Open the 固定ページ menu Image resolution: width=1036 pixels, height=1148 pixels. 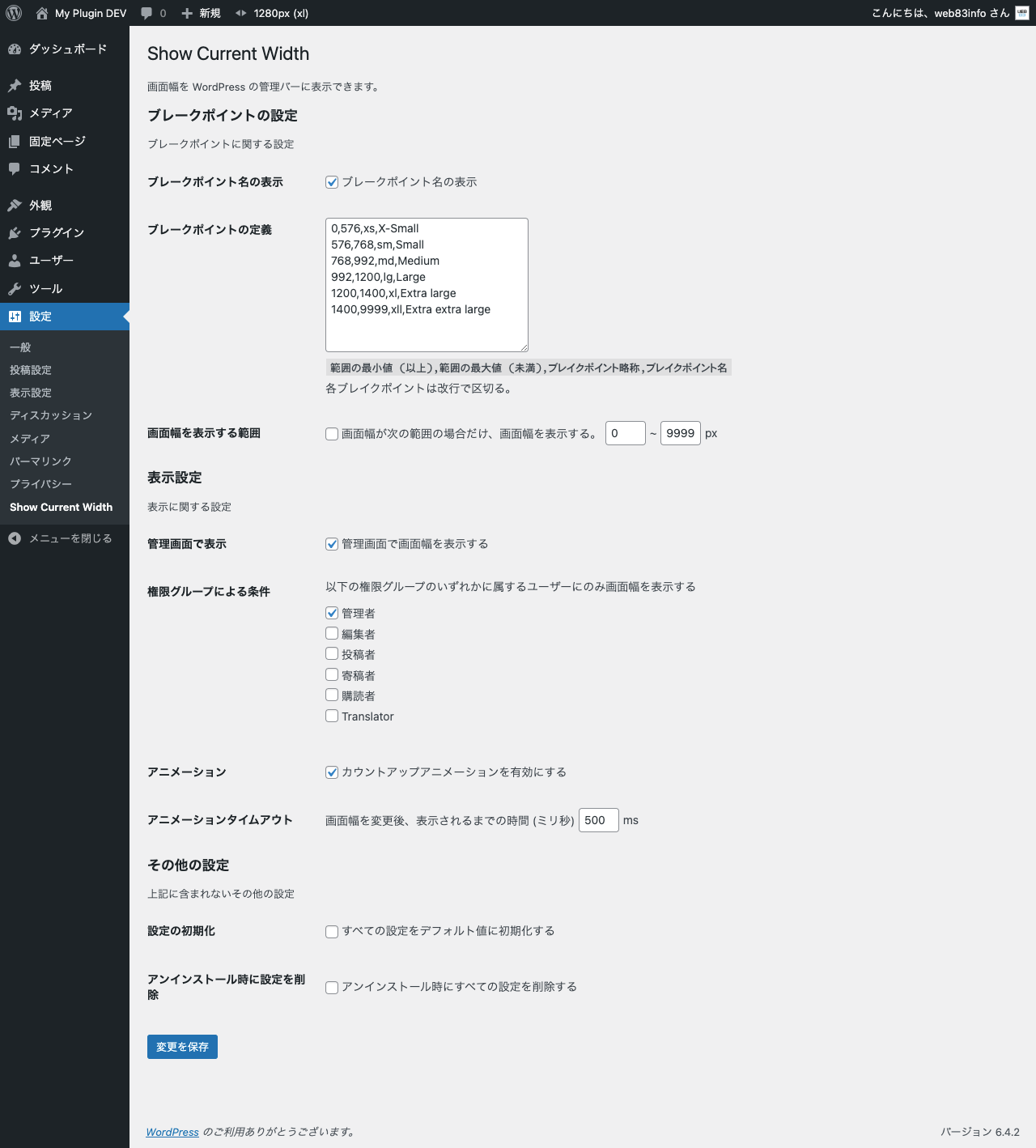[x=65, y=142]
